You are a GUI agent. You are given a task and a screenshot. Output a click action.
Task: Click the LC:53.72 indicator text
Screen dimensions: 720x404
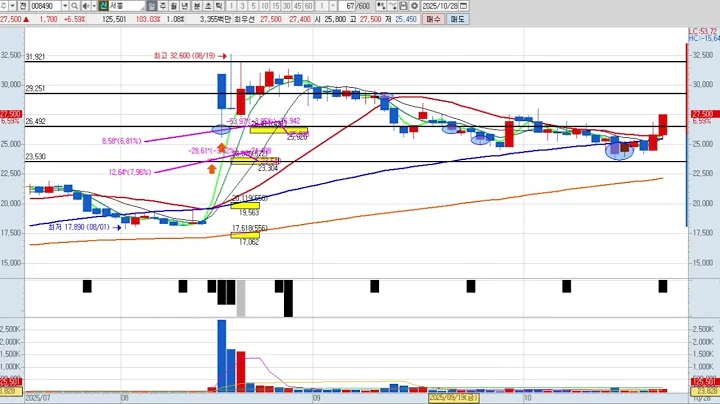[703, 31]
